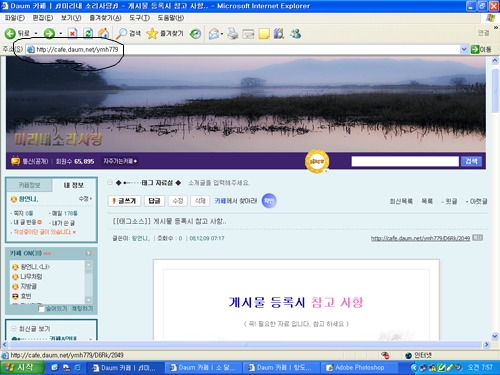Image resolution: width=500 pixels, height=375 pixels.
Task: Go to the Home page icon
Action: pos(104,33)
